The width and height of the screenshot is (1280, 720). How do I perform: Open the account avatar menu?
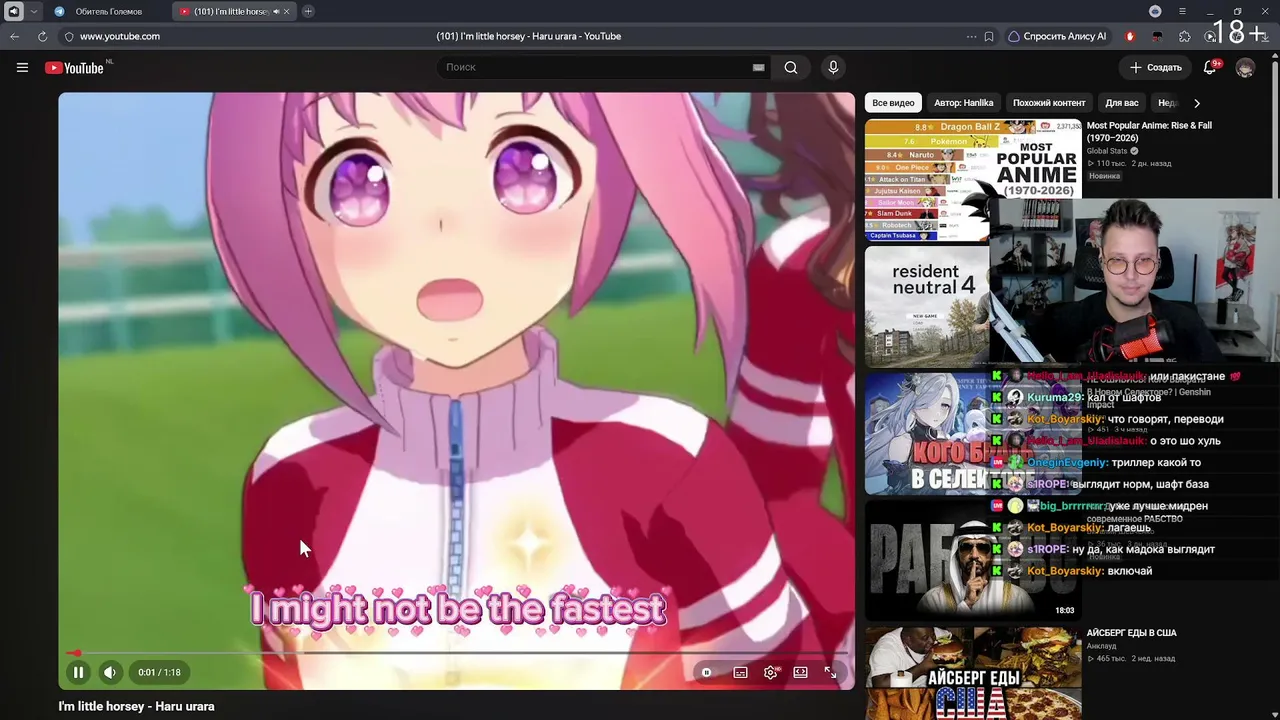(x=1245, y=67)
